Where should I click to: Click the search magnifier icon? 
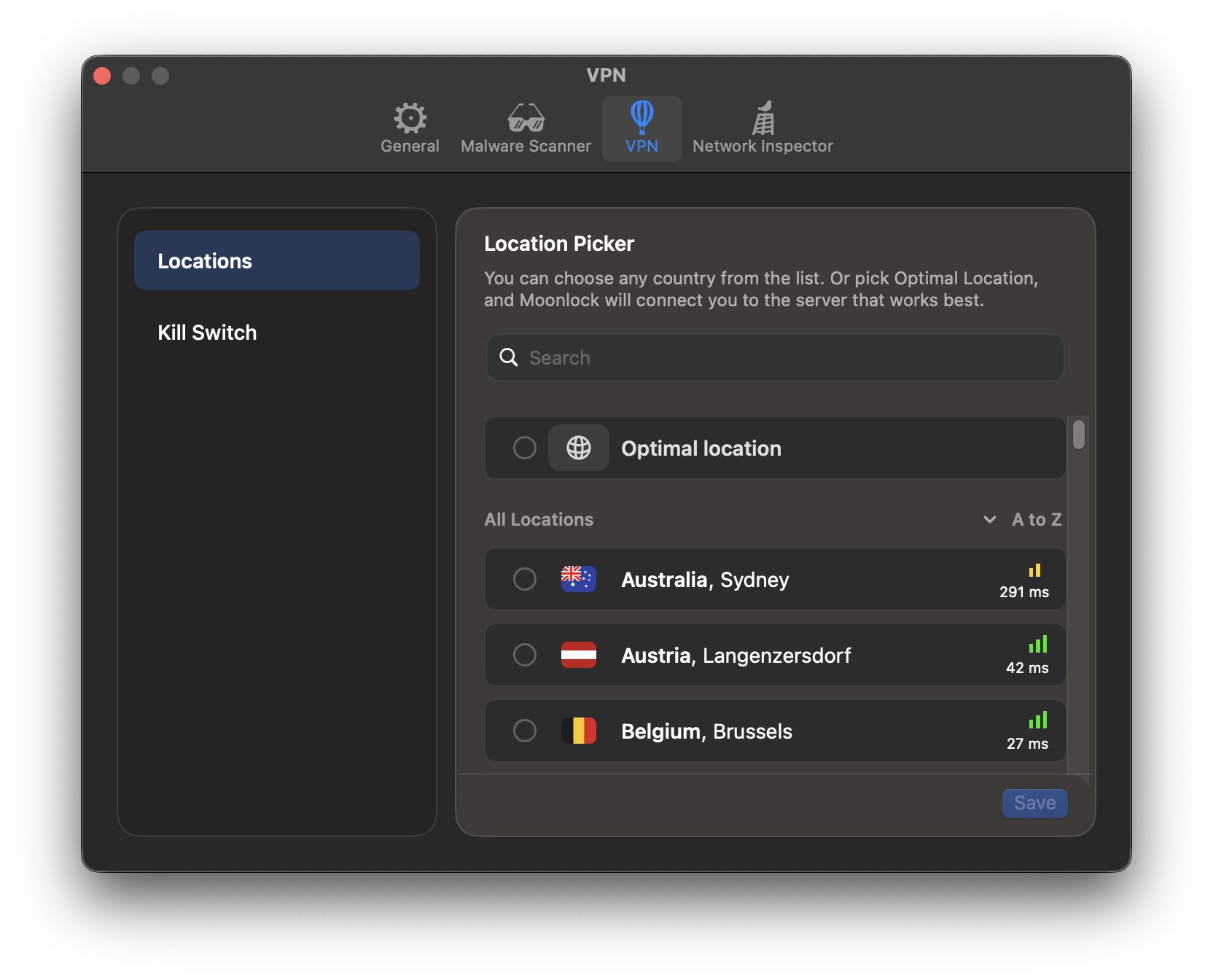509,357
